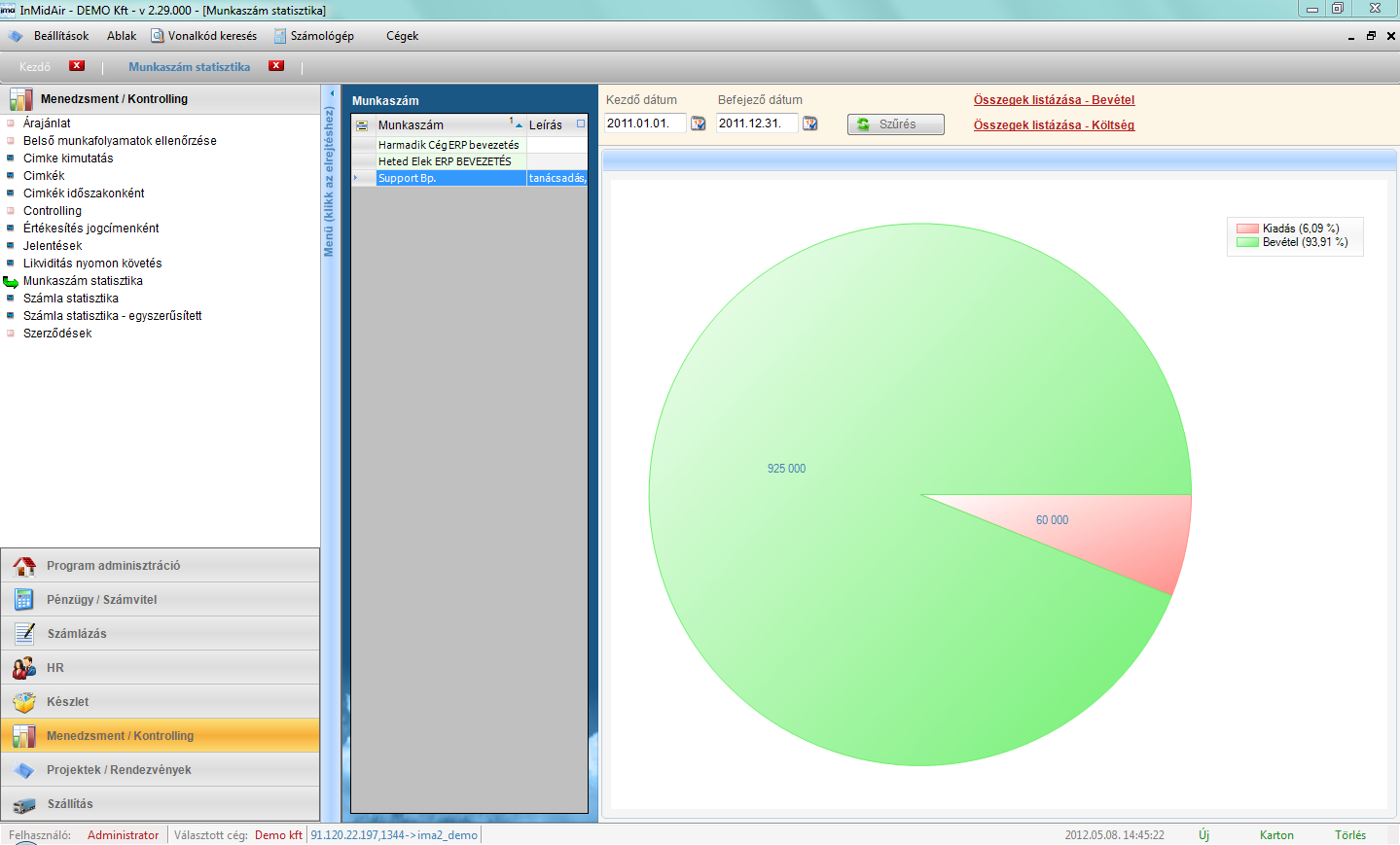This screenshot has height=845, width=1400.
Task: Open Összegek listázása - Bevétel link
Action: [1054, 100]
